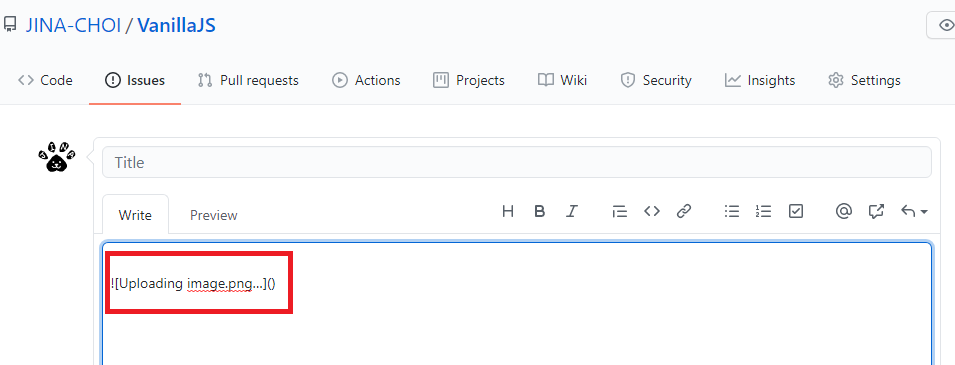Go to the Actions tab

pyautogui.click(x=366, y=80)
